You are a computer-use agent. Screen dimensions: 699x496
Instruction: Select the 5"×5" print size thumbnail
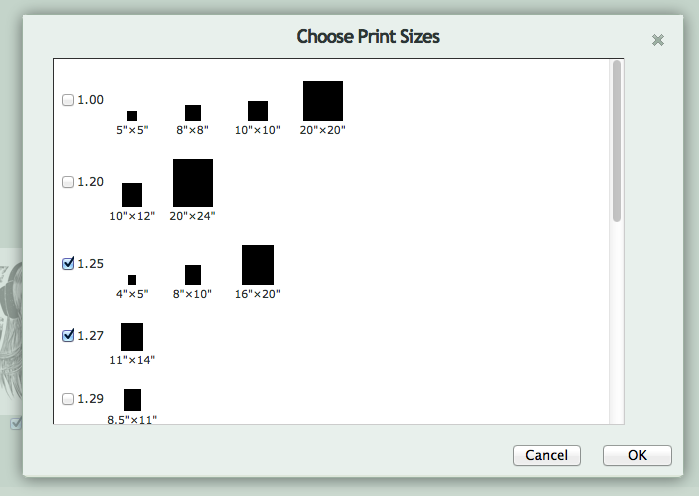pyautogui.click(x=132, y=116)
